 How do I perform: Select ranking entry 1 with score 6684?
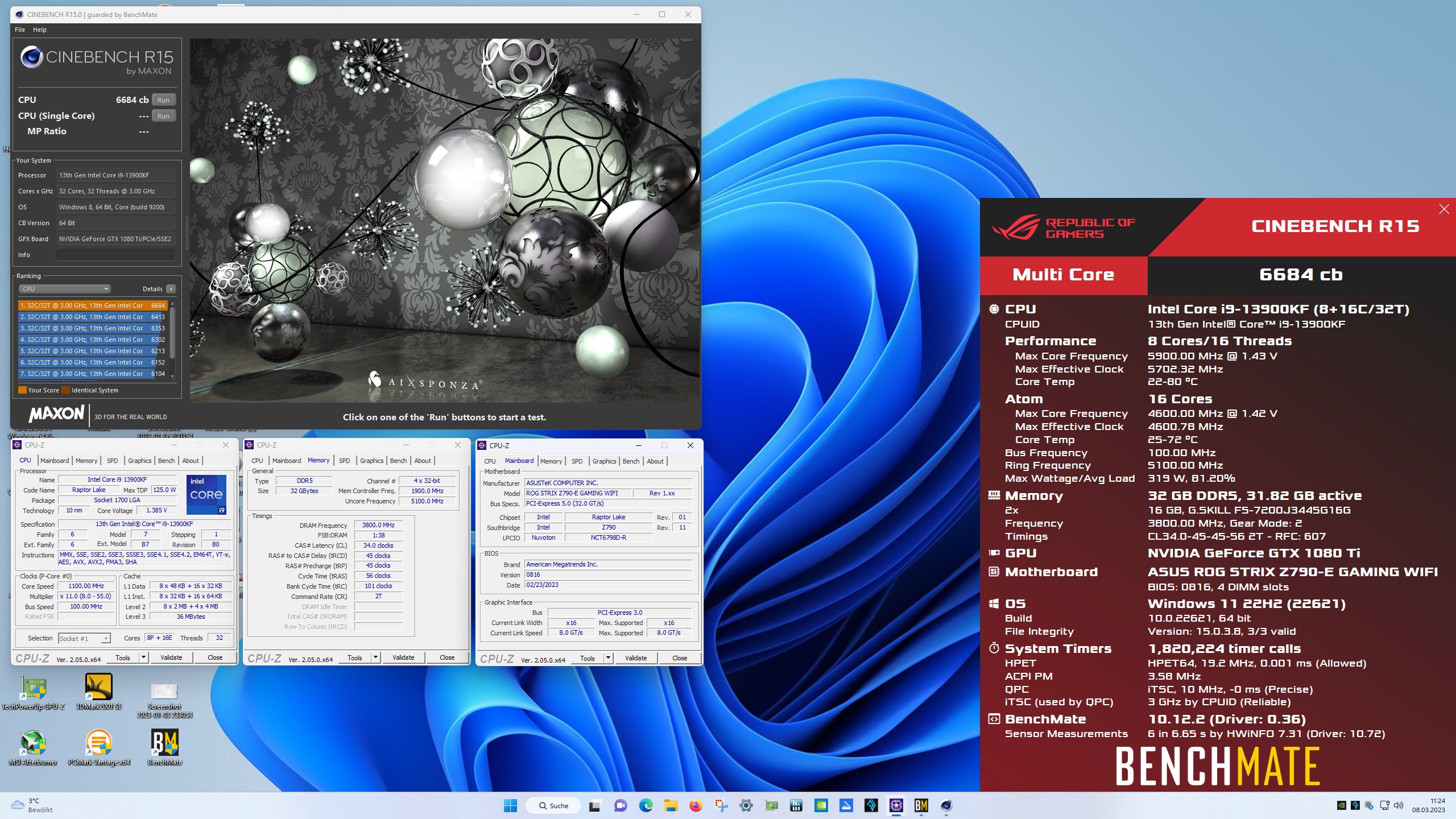pos(93,305)
